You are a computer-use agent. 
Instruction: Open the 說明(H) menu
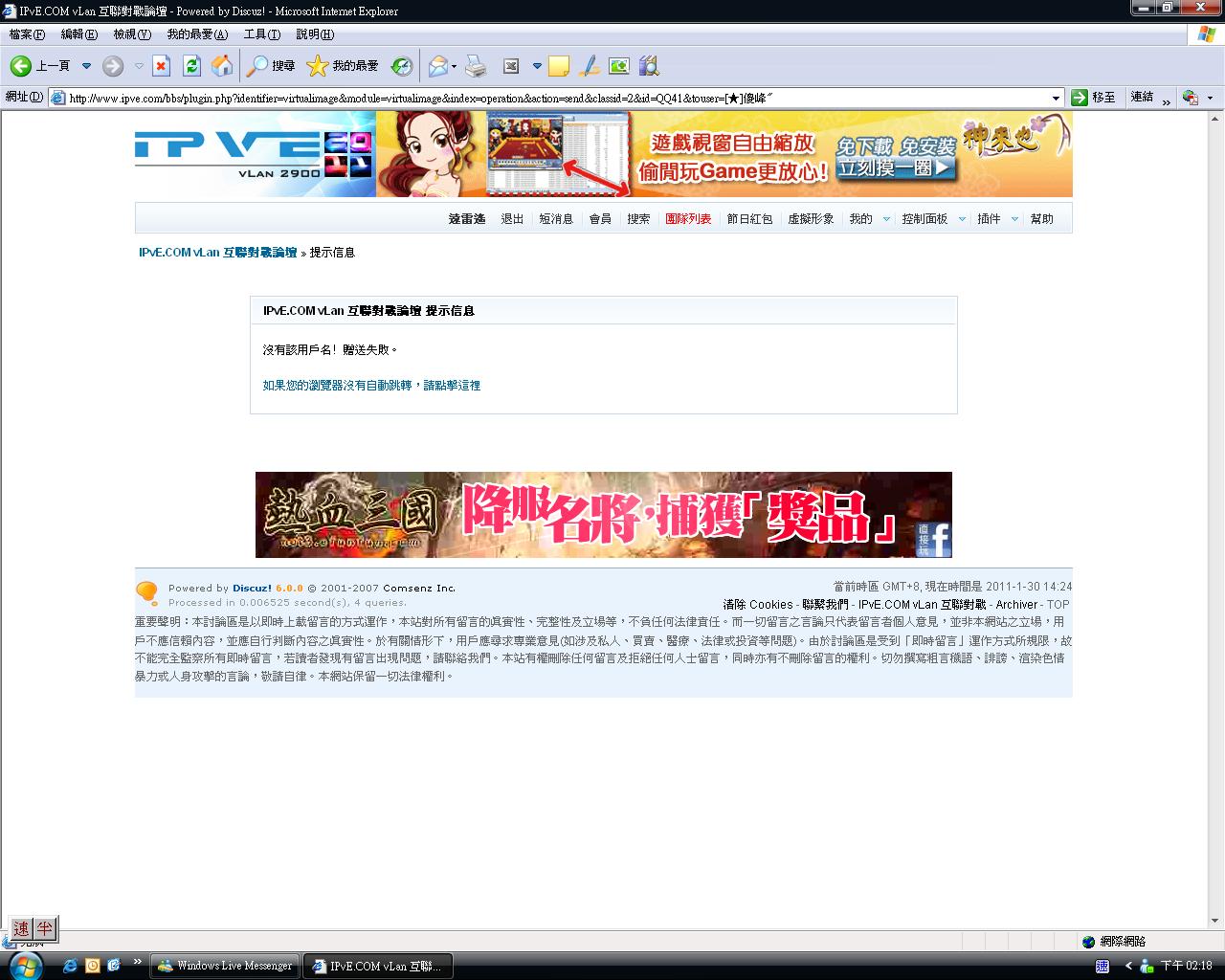pyautogui.click(x=315, y=34)
